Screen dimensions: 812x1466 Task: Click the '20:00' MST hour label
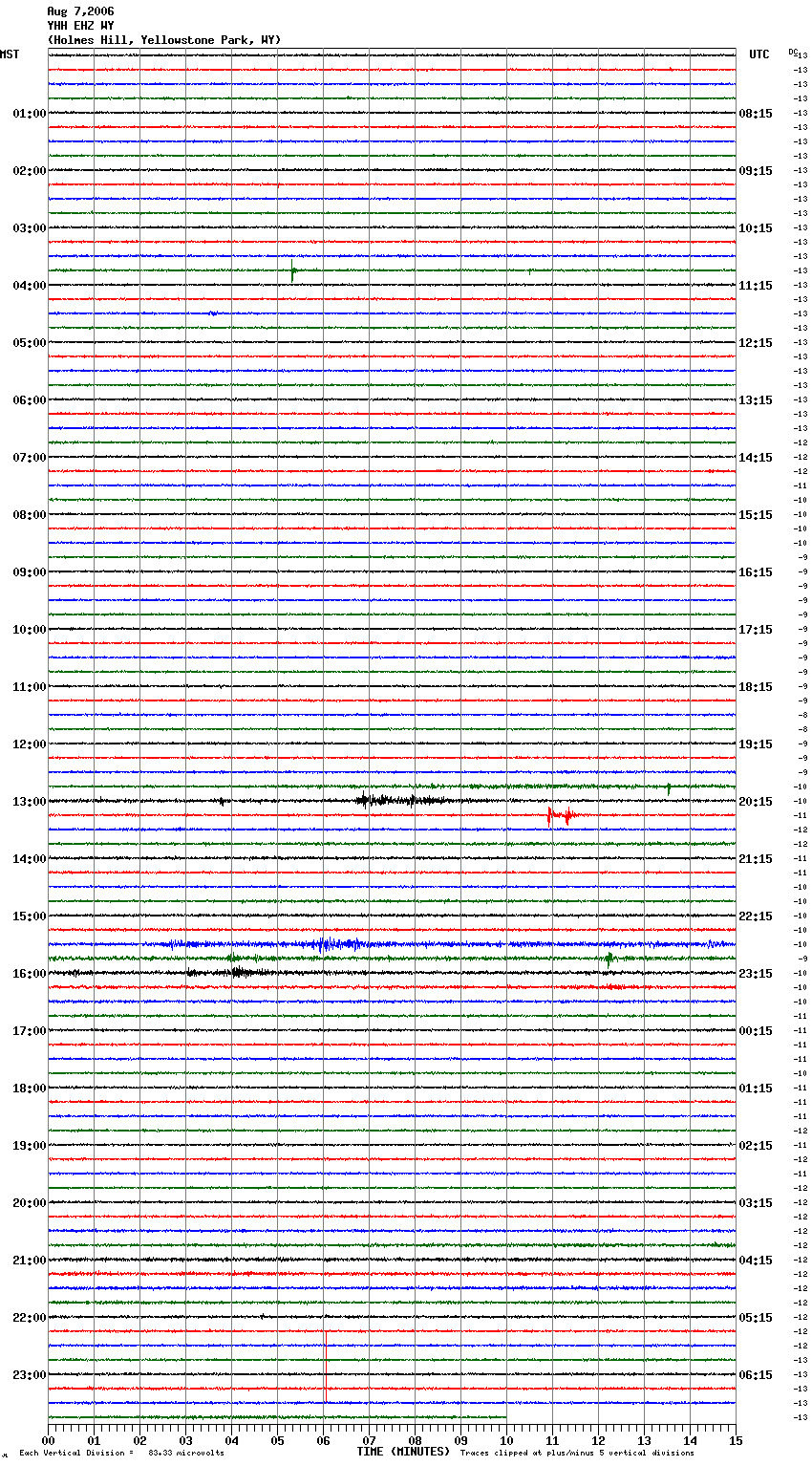[30, 1203]
